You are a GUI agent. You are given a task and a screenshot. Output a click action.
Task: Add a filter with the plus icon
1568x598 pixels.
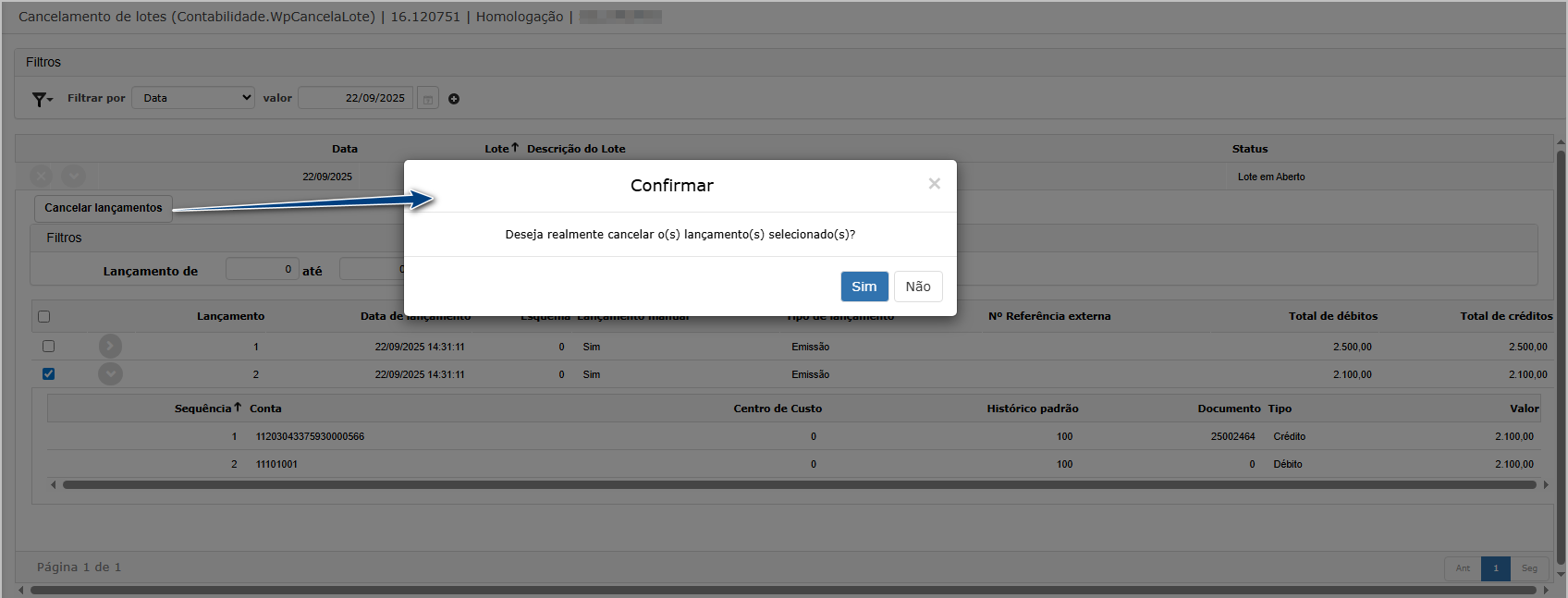pos(454,99)
